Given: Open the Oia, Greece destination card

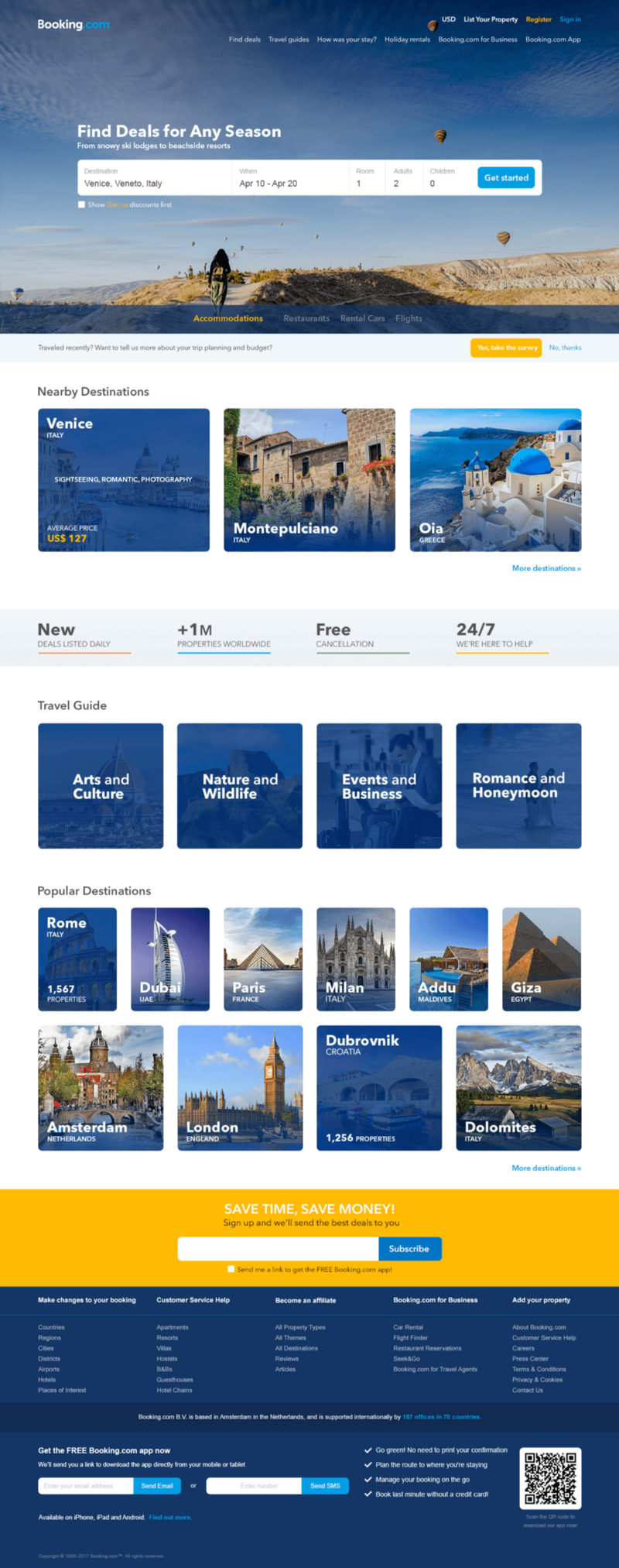Looking at the screenshot, I should point(495,480).
